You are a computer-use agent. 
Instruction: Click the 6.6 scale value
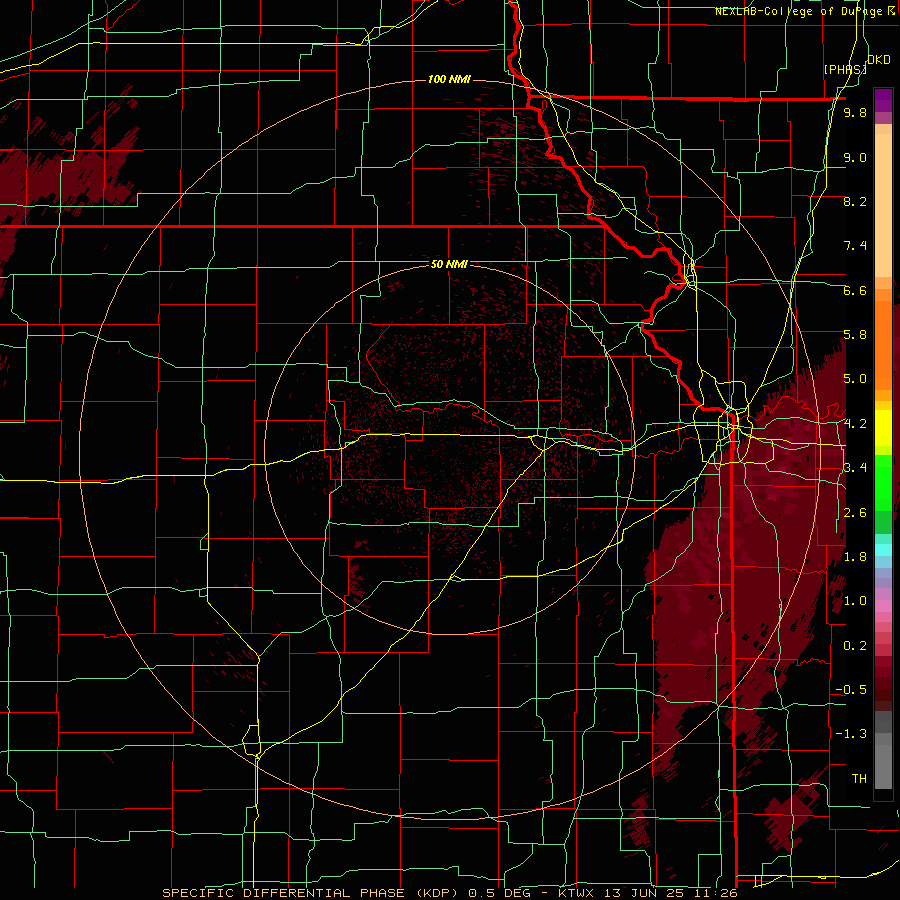855,290
